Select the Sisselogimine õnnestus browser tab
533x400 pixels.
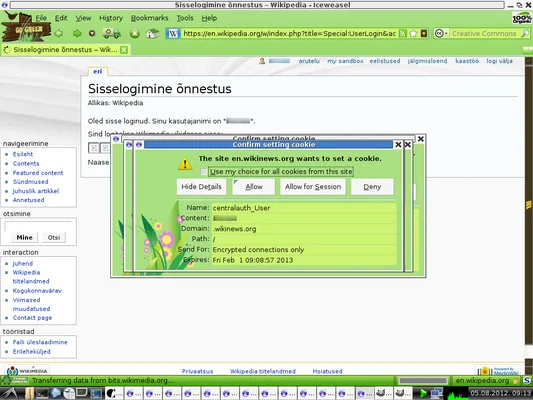tap(65, 50)
